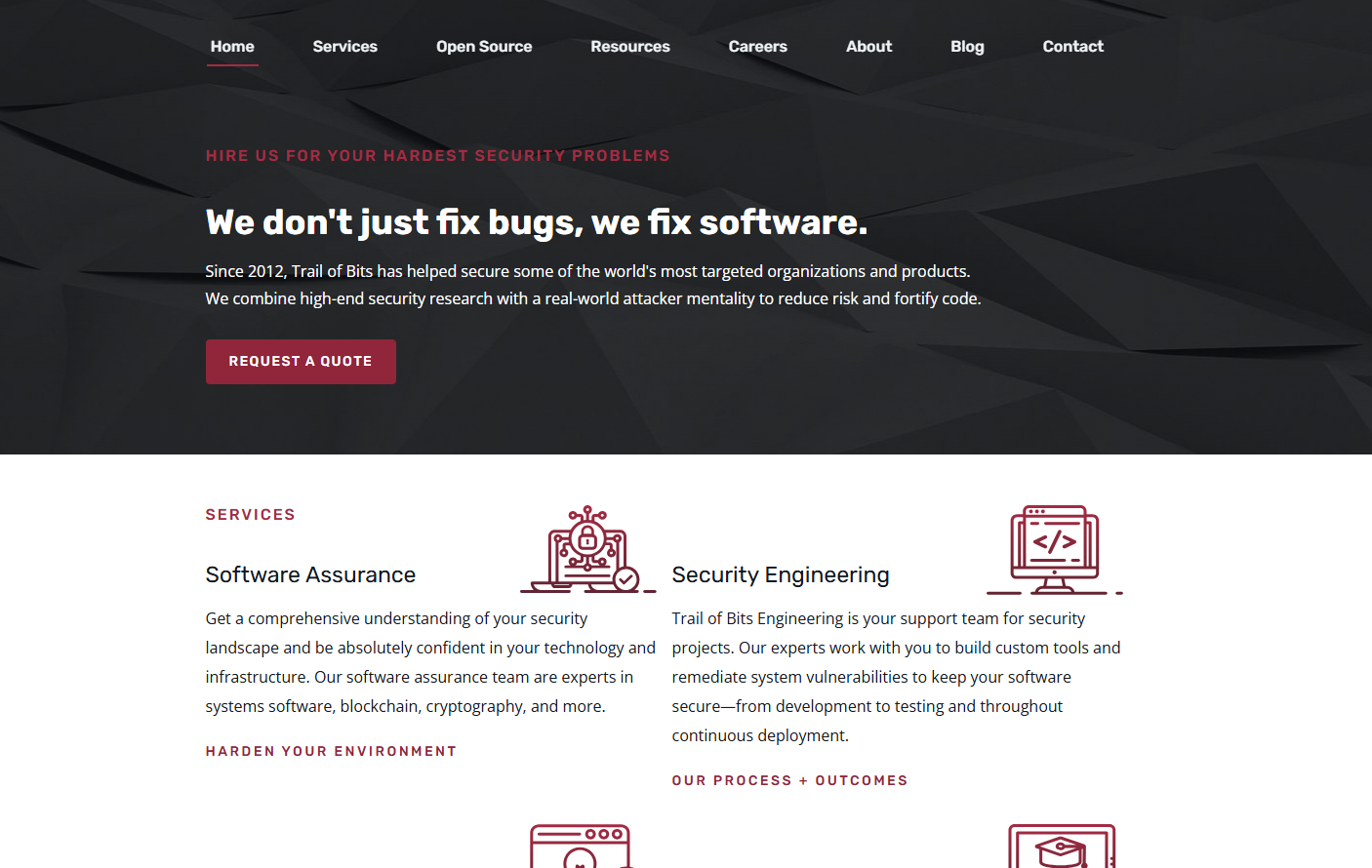Navigate to the Blog

(967, 47)
